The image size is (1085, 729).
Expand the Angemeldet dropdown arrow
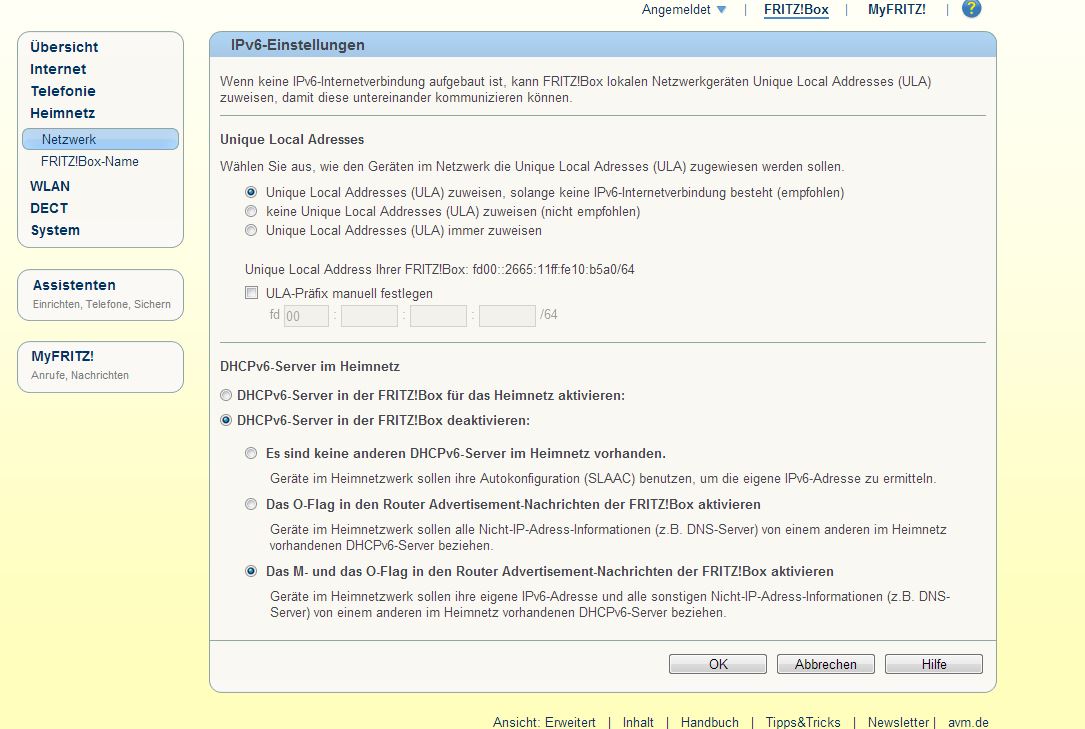[722, 10]
